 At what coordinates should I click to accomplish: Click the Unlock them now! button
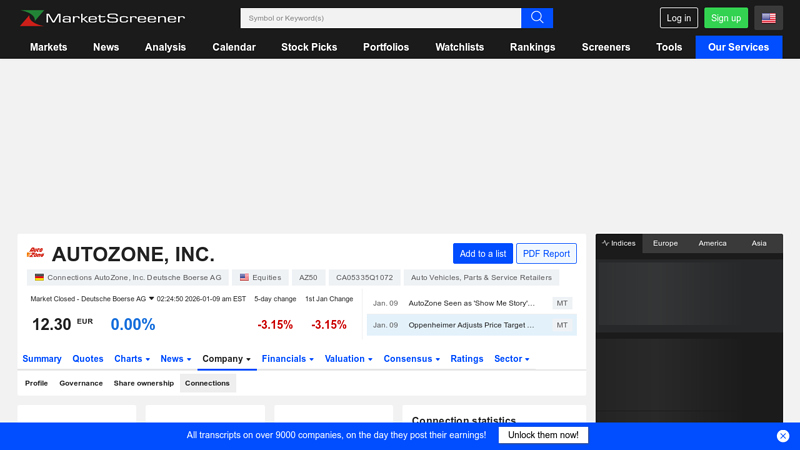click(543, 435)
